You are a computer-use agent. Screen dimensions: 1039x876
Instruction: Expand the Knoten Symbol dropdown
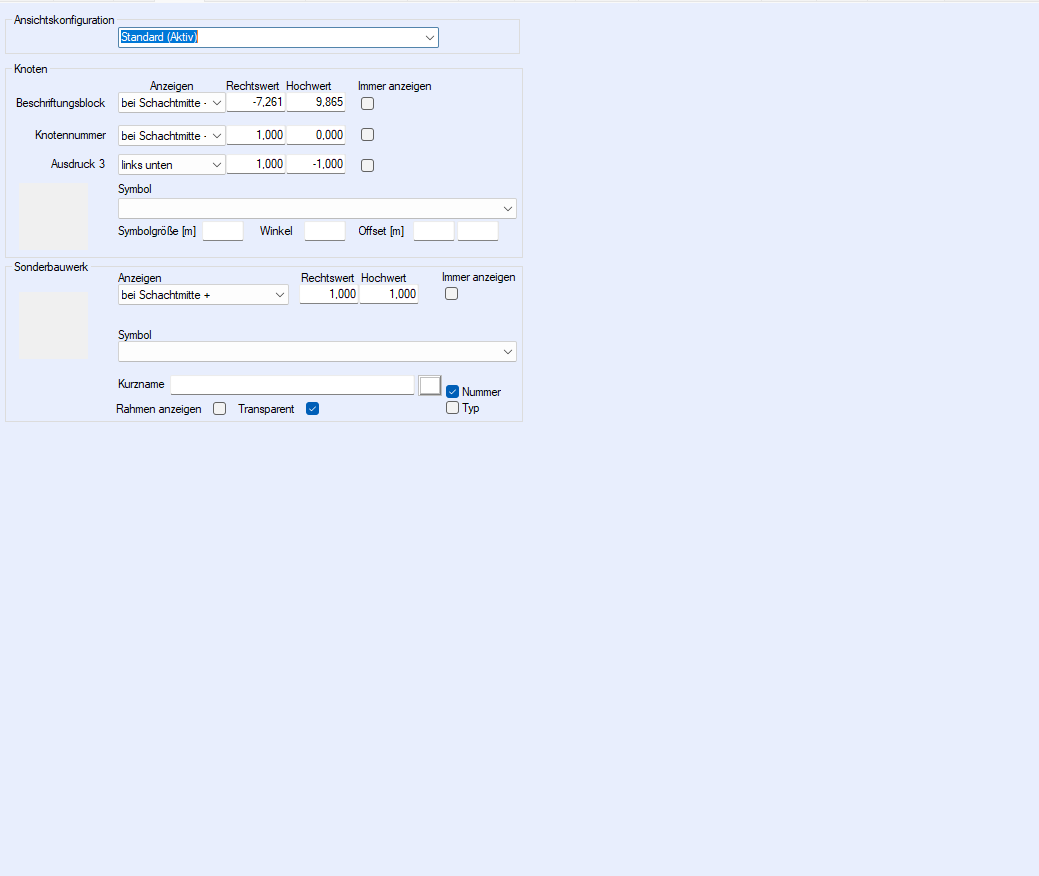click(317, 208)
